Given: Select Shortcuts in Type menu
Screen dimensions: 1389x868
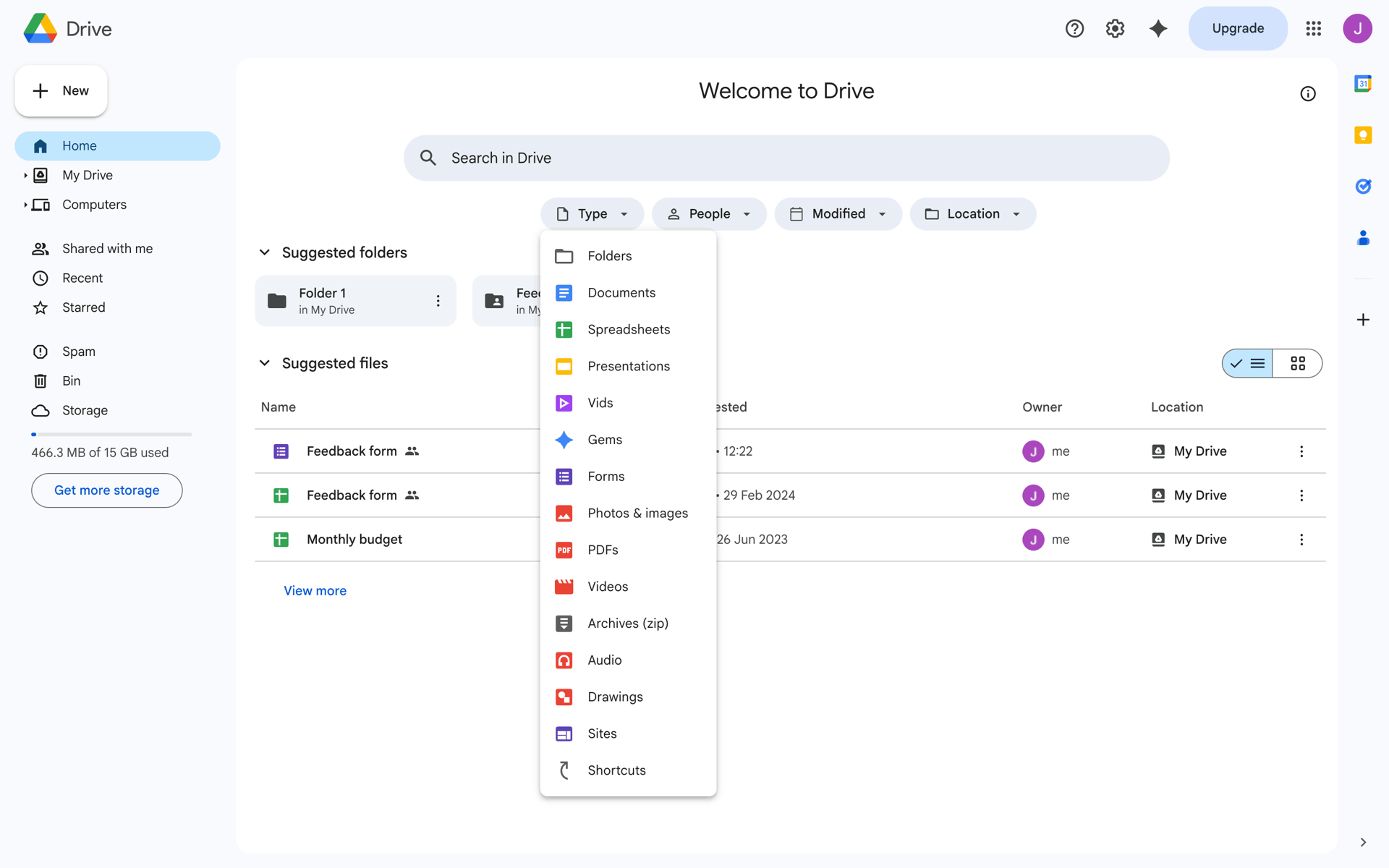Looking at the screenshot, I should point(628,770).
